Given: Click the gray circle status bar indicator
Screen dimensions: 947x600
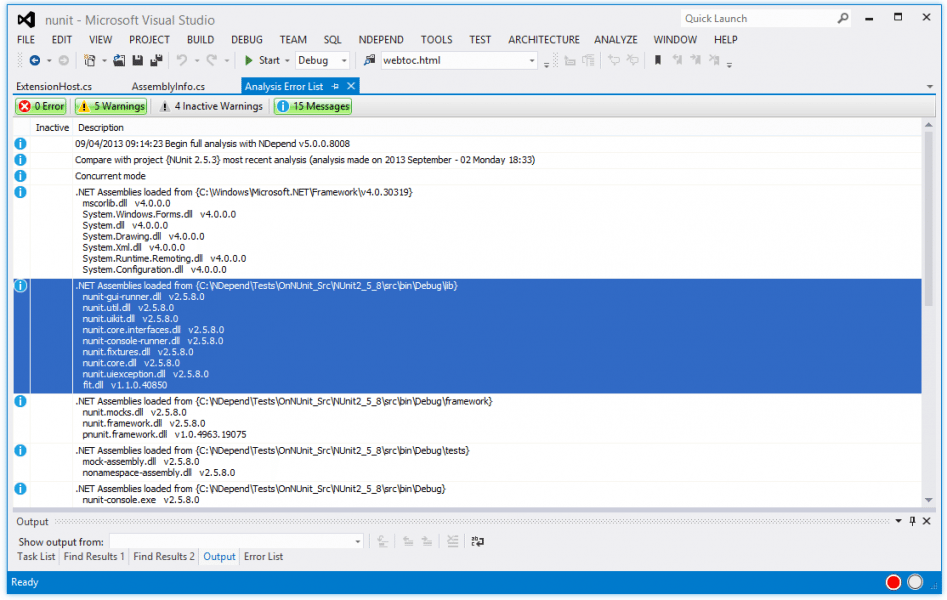Looking at the screenshot, I should coord(916,582).
